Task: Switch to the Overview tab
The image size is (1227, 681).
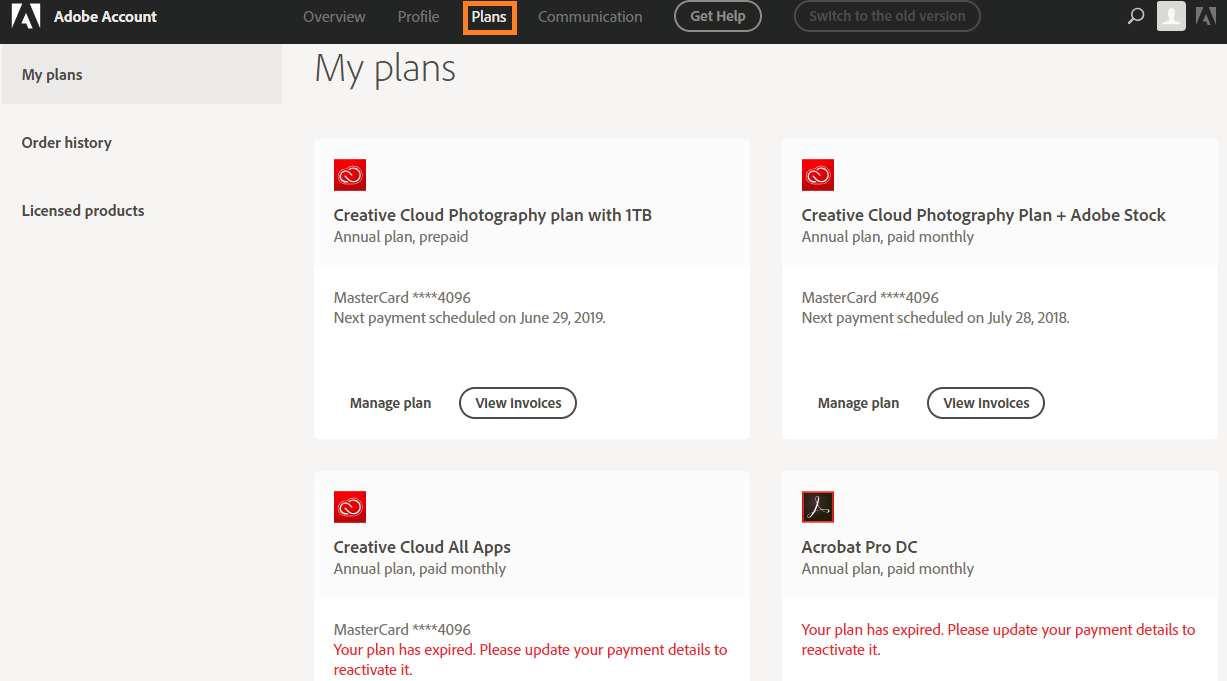Action: pos(334,17)
